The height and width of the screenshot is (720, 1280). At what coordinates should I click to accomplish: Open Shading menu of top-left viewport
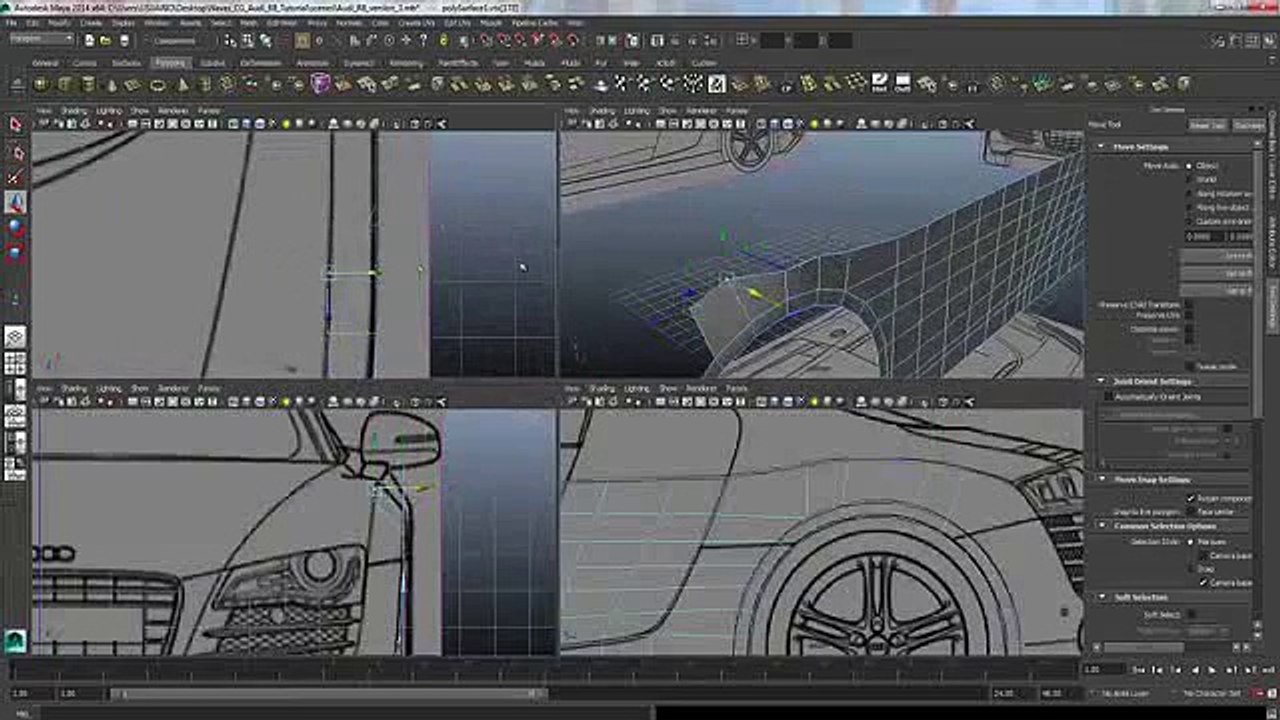[x=74, y=110]
